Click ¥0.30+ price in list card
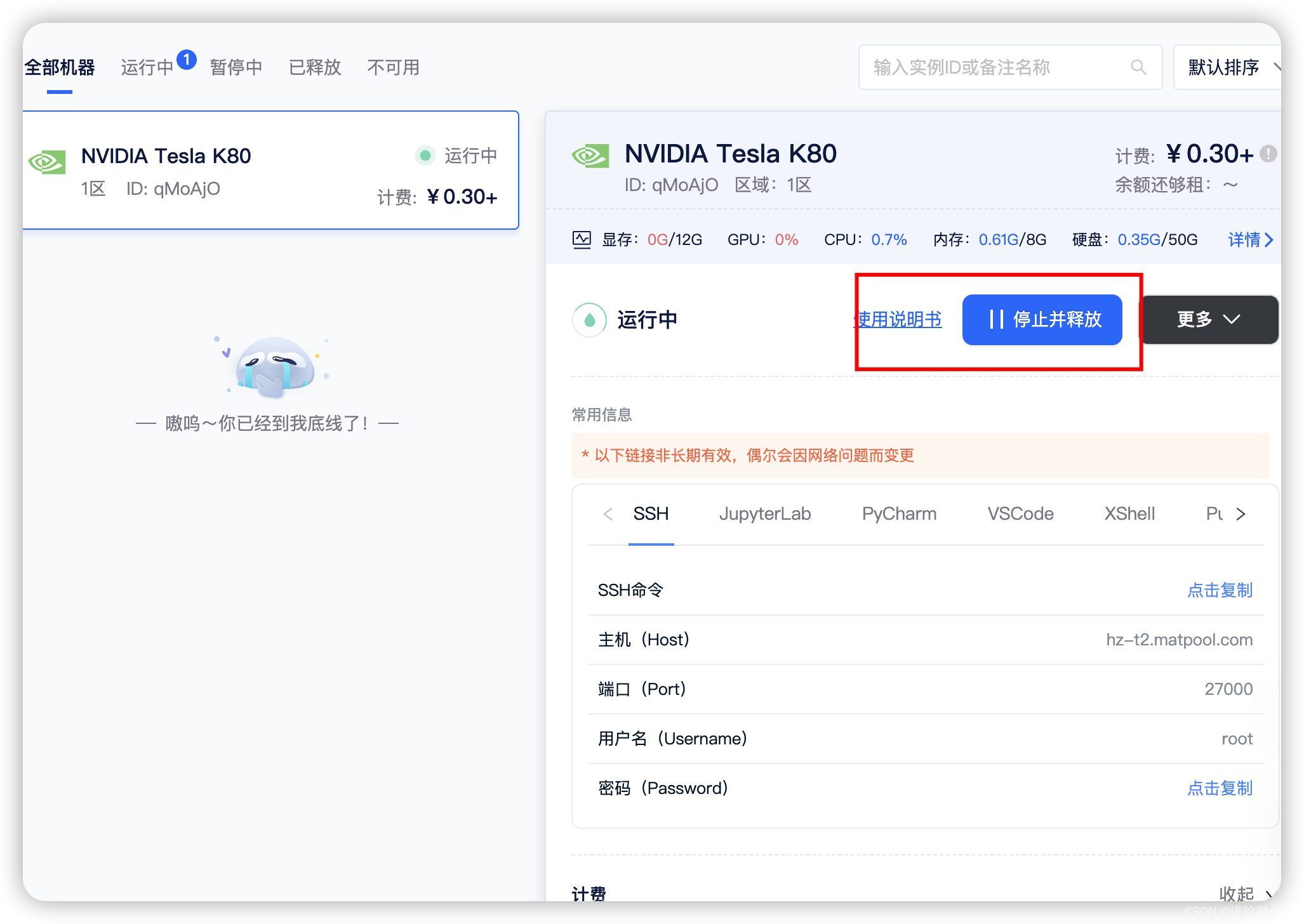1304x924 pixels. pyautogui.click(x=462, y=197)
